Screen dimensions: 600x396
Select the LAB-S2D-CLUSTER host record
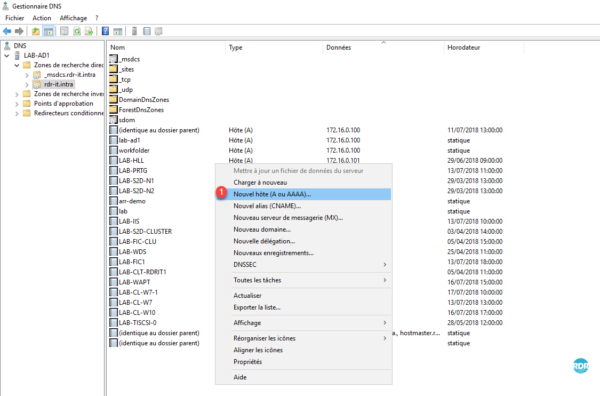pyautogui.click(x=145, y=231)
